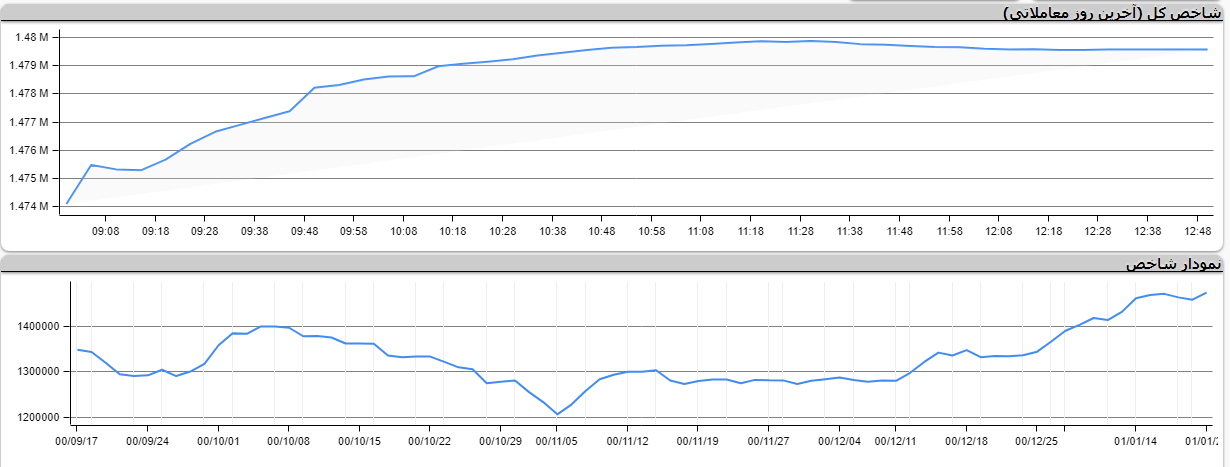Click the 00/09/17 date axis label
This screenshot has height=467, width=1230.
pos(77,440)
